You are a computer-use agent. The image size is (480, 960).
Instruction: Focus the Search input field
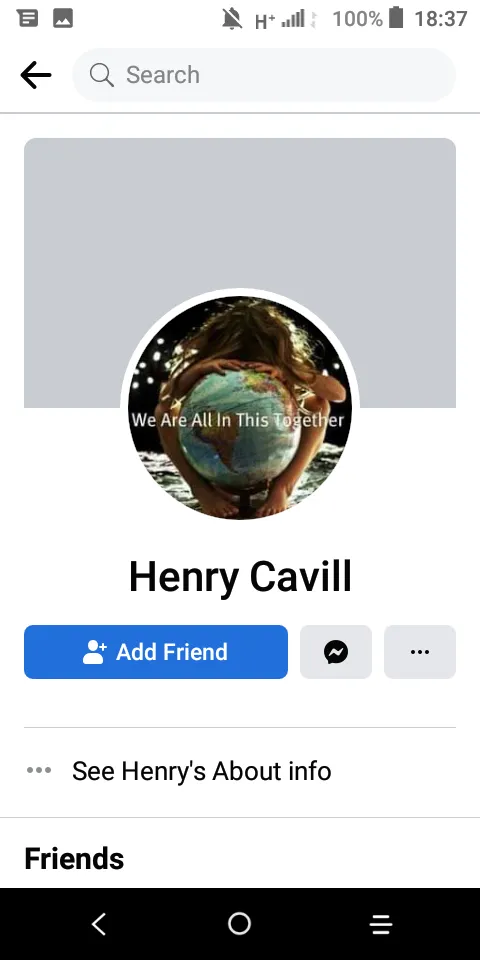click(264, 75)
